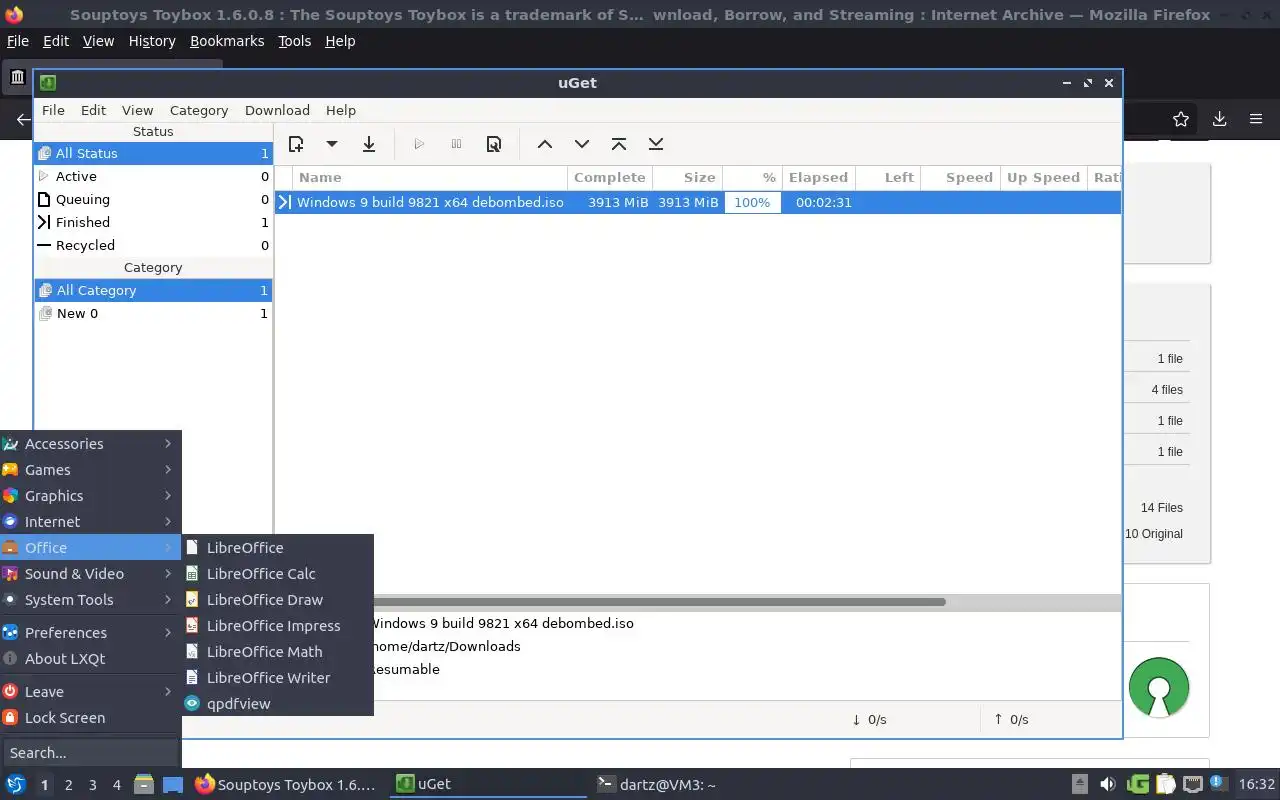Expand Graphics submenu in LXQt menu
The width and height of the screenshot is (1280, 800).
tap(90, 496)
